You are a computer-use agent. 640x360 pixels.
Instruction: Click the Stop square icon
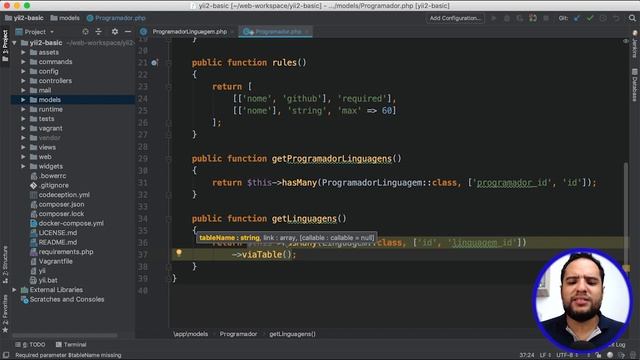[x=546, y=18]
